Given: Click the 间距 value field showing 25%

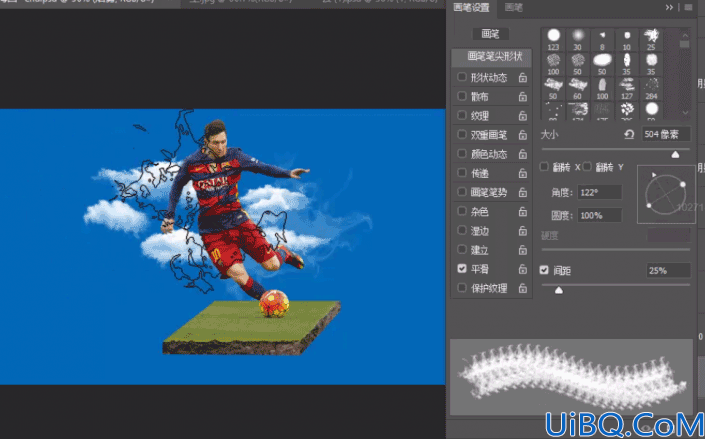Looking at the screenshot, I should point(669,270).
